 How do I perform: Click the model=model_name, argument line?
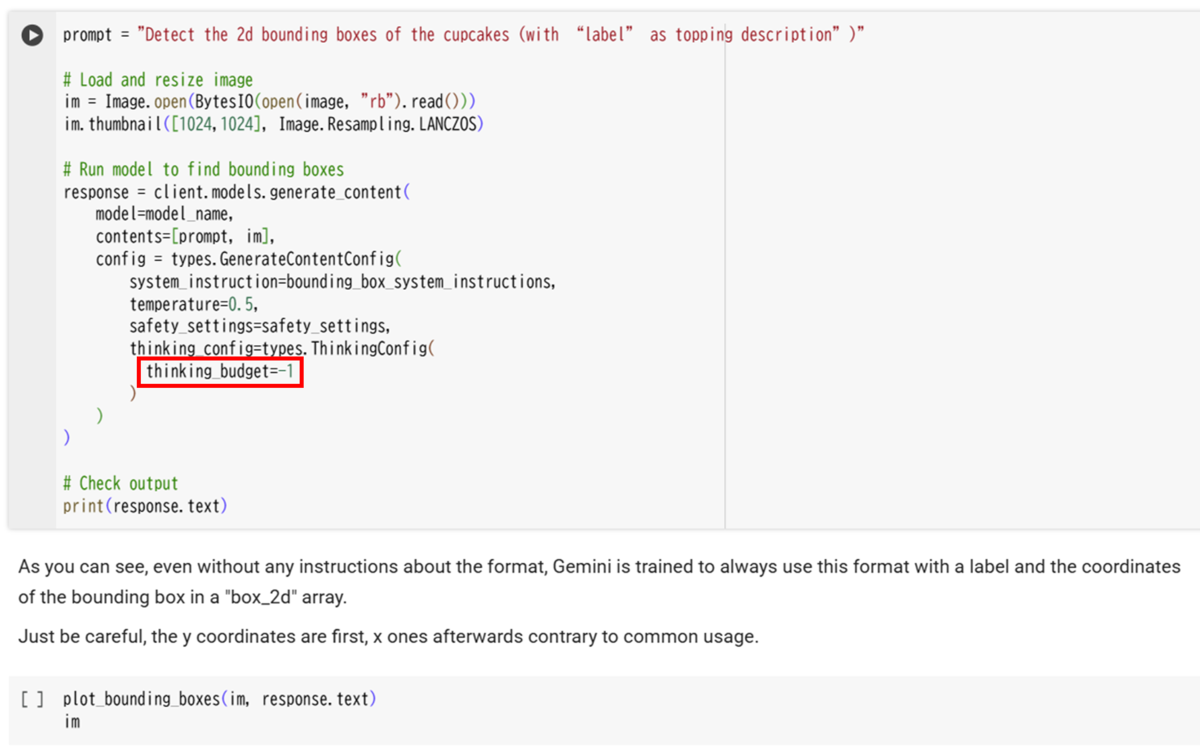(x=165, y=214)
